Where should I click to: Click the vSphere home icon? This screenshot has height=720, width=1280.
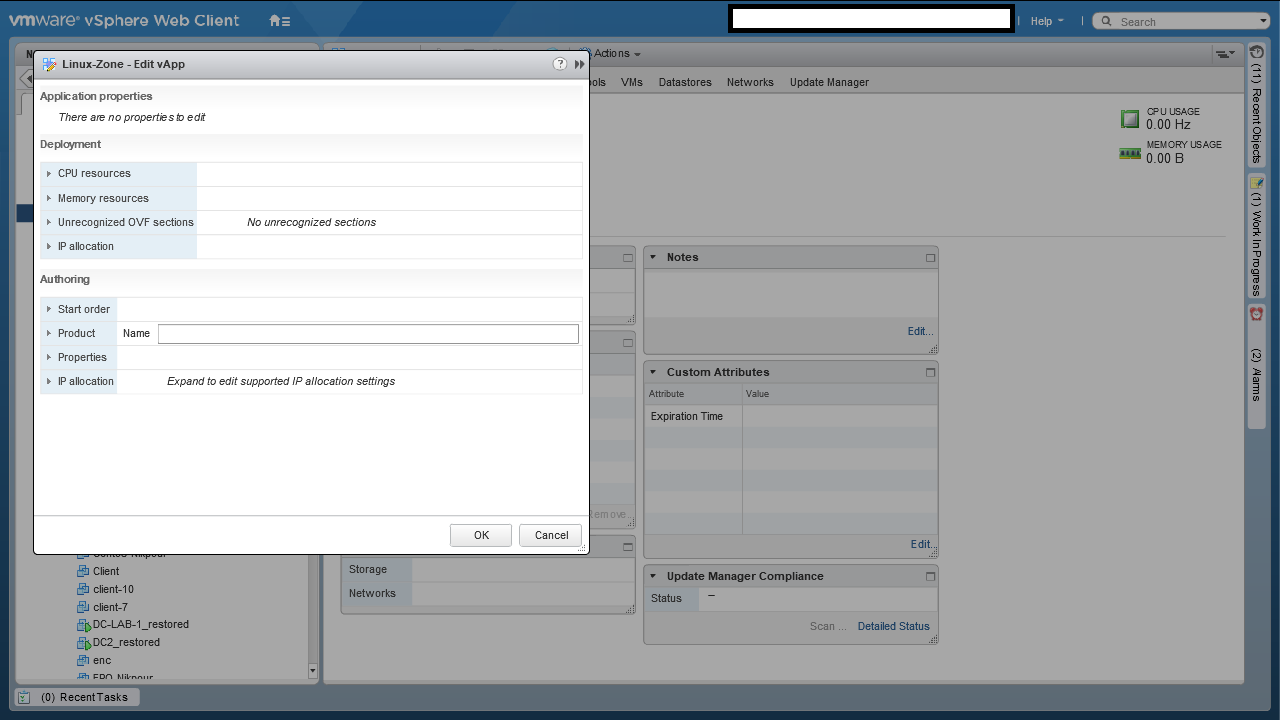point(279,21)
